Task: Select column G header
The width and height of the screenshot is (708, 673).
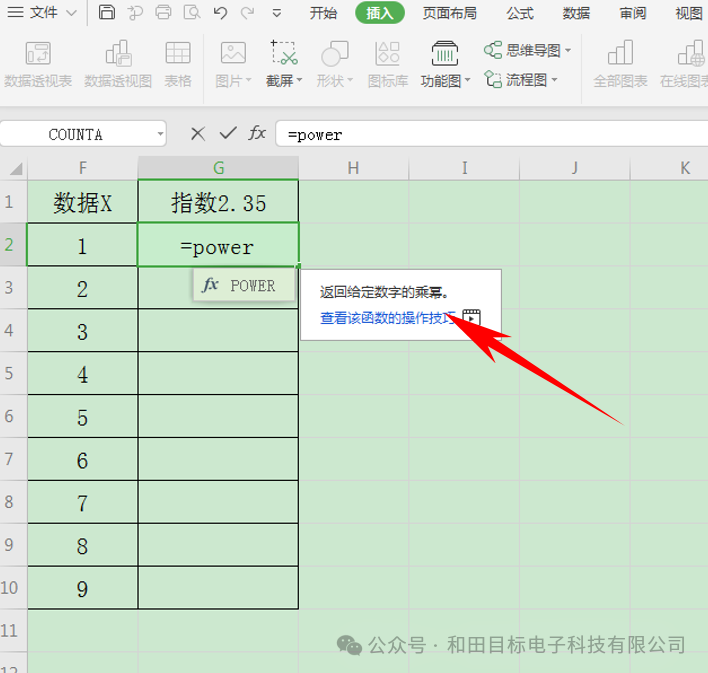Action: 218,168
